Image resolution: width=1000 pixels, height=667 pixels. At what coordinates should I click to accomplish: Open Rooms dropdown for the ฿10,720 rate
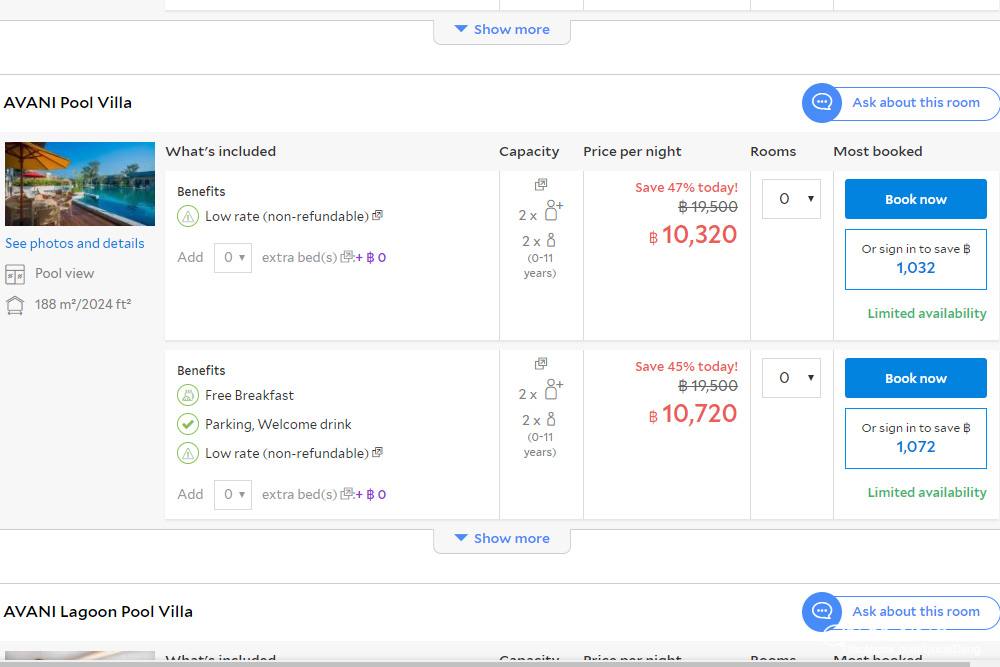(791, 378)
